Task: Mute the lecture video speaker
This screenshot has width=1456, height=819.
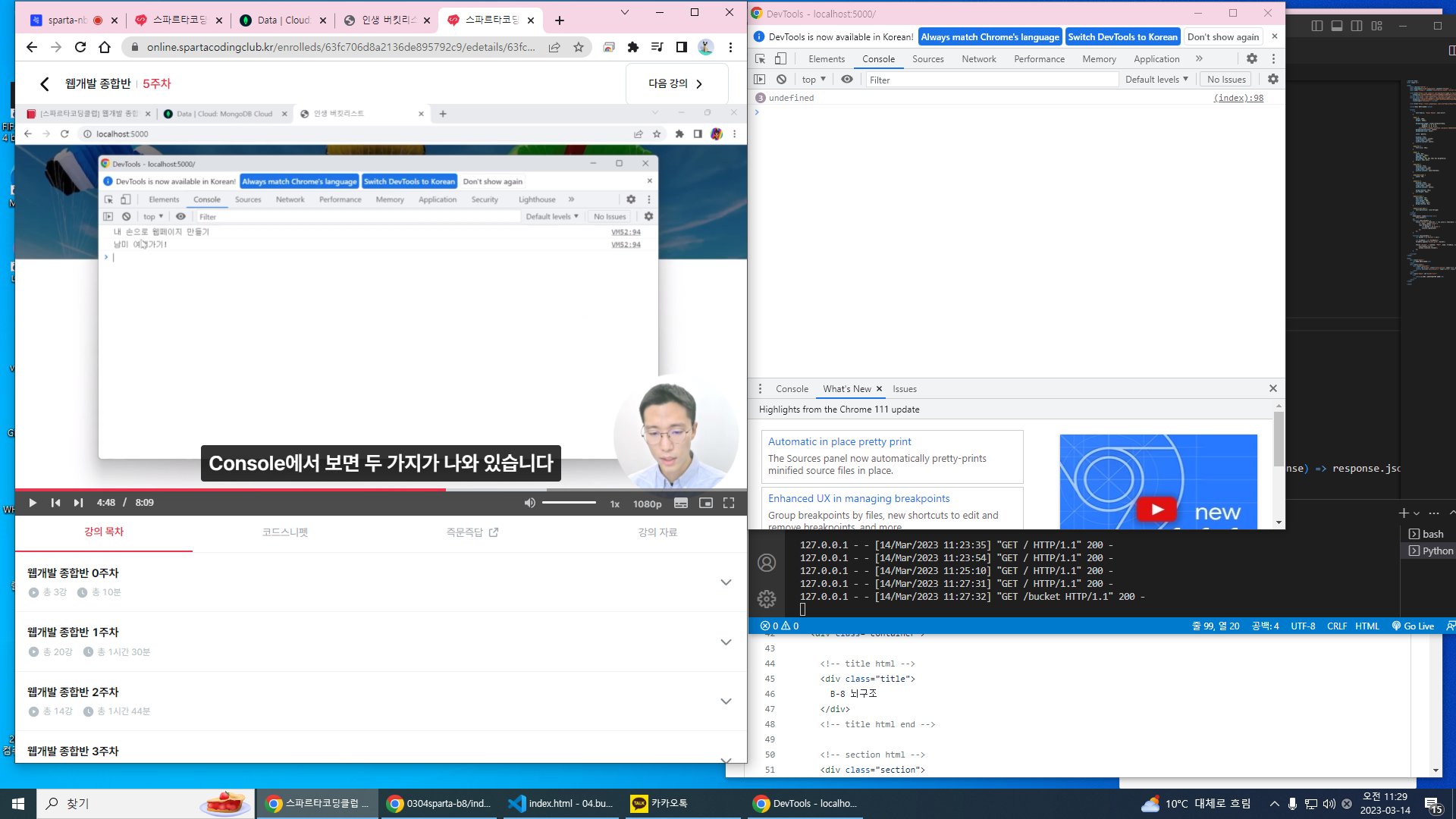Action: click(529, 503)
